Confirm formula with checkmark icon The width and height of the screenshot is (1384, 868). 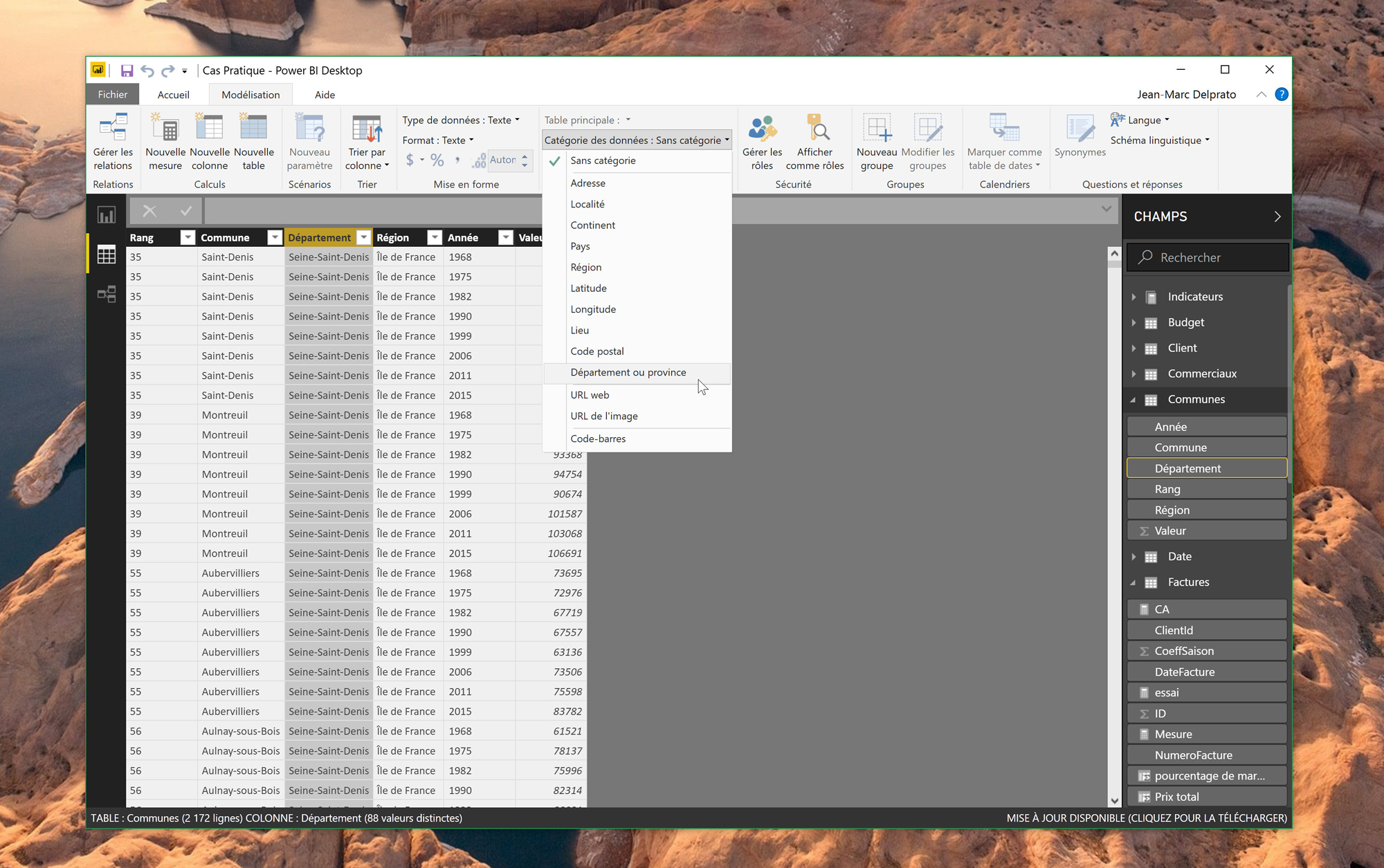(x=185, y=211)
